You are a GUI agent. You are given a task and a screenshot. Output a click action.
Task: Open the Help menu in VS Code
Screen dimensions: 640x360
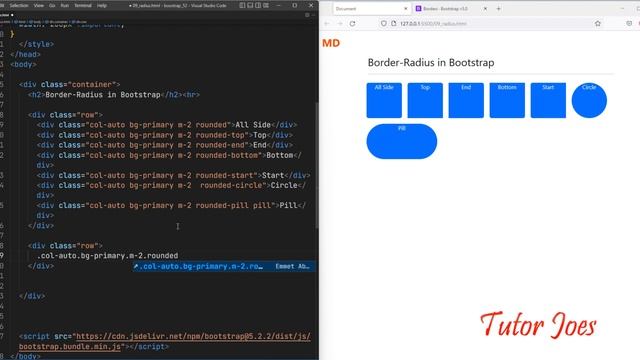tap(102, 5)
